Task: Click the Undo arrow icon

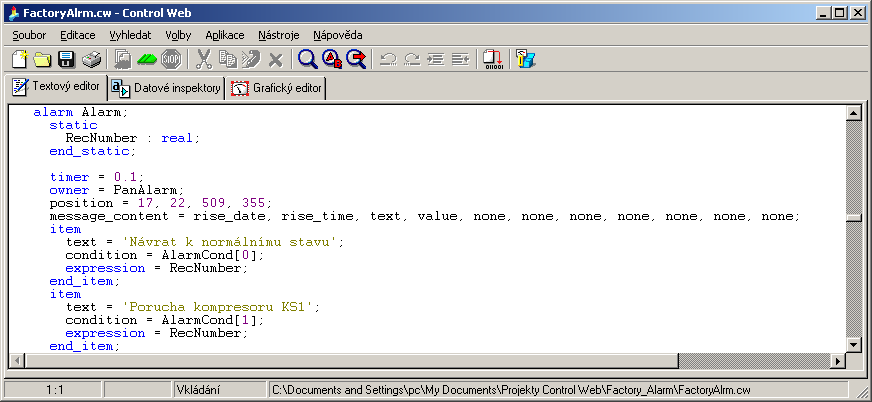Action: 388,59
